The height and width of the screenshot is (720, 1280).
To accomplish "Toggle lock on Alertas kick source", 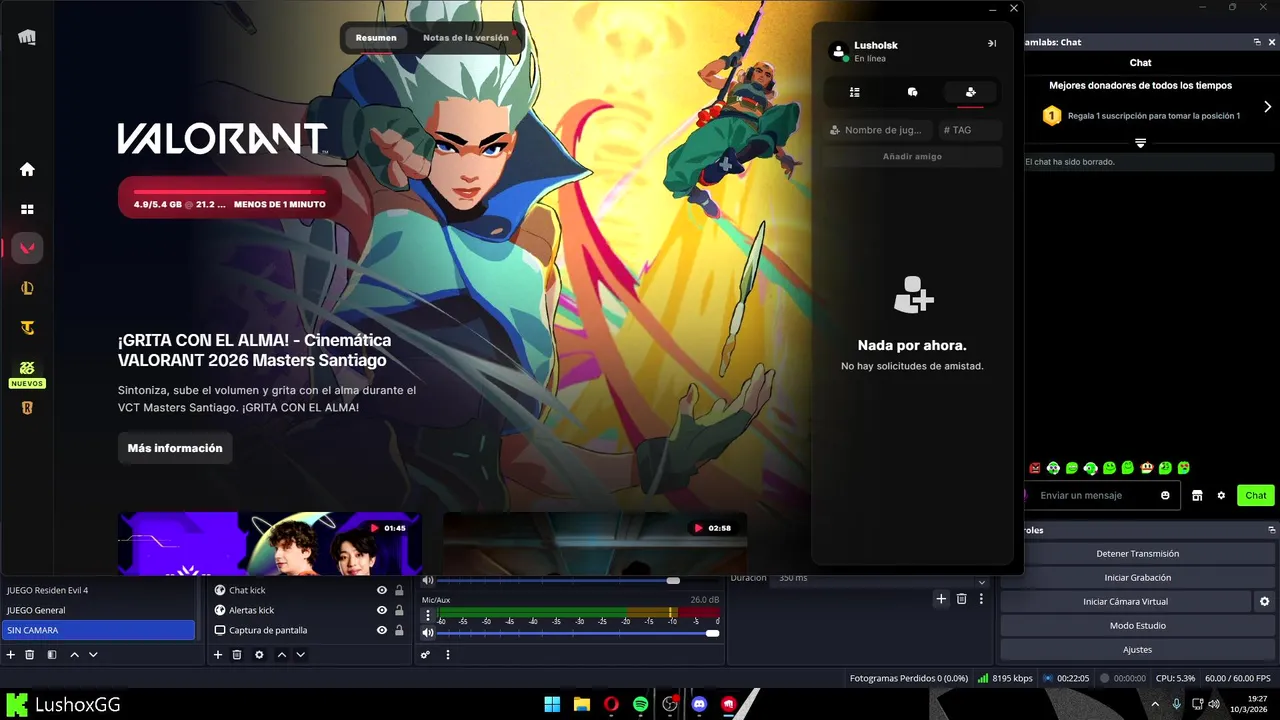I will point(399,610).
